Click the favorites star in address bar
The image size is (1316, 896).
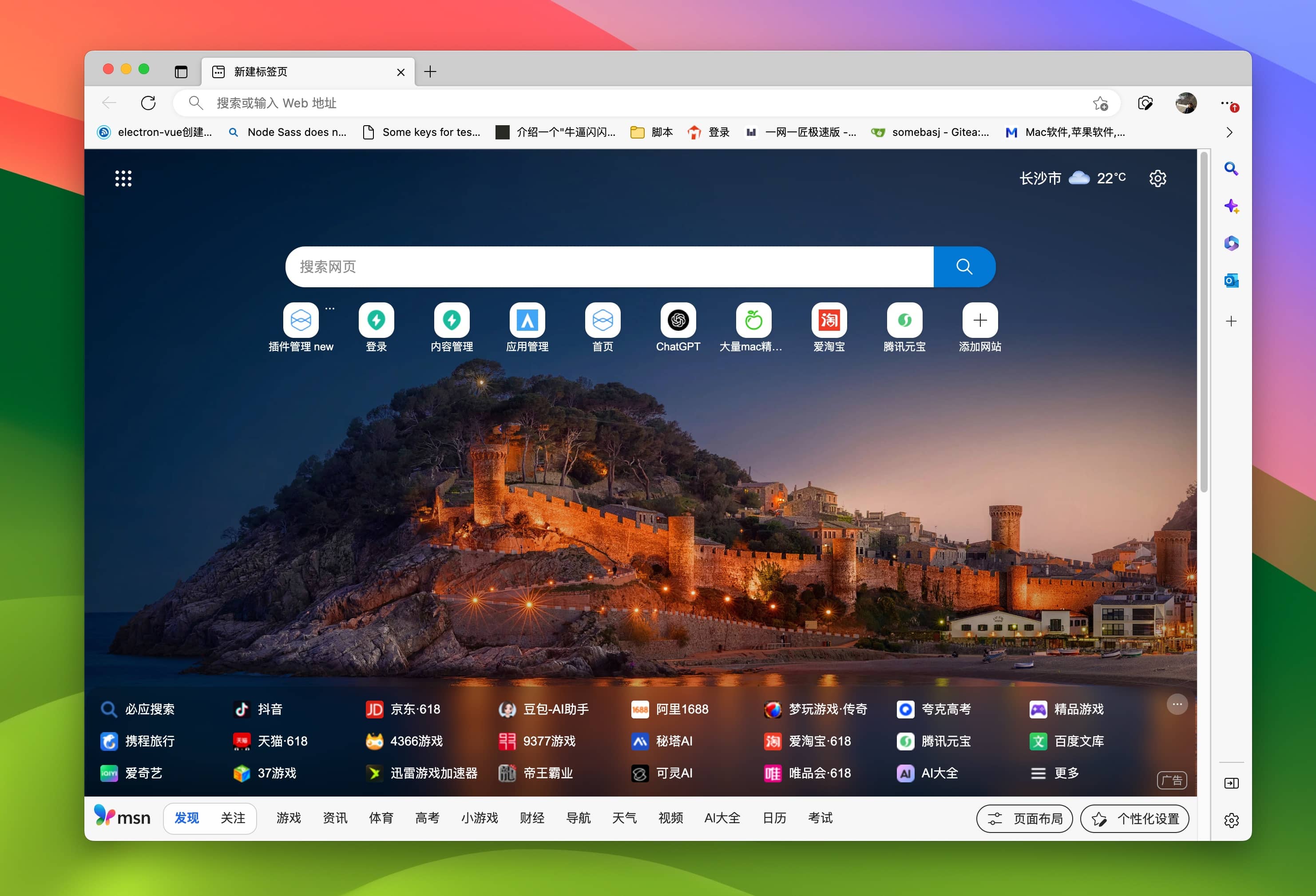point(1100,103)
